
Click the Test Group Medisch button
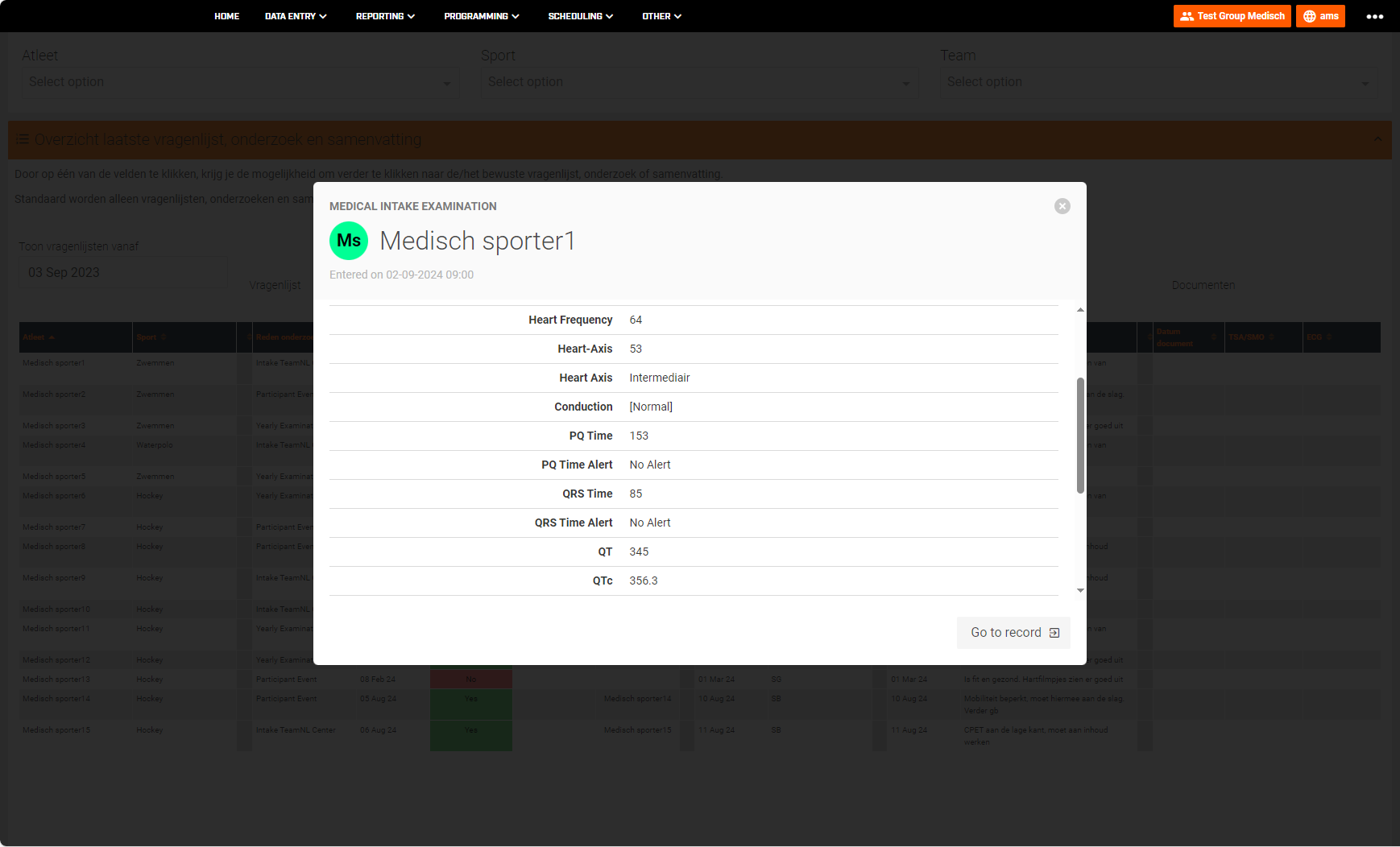click(1232, 16)
